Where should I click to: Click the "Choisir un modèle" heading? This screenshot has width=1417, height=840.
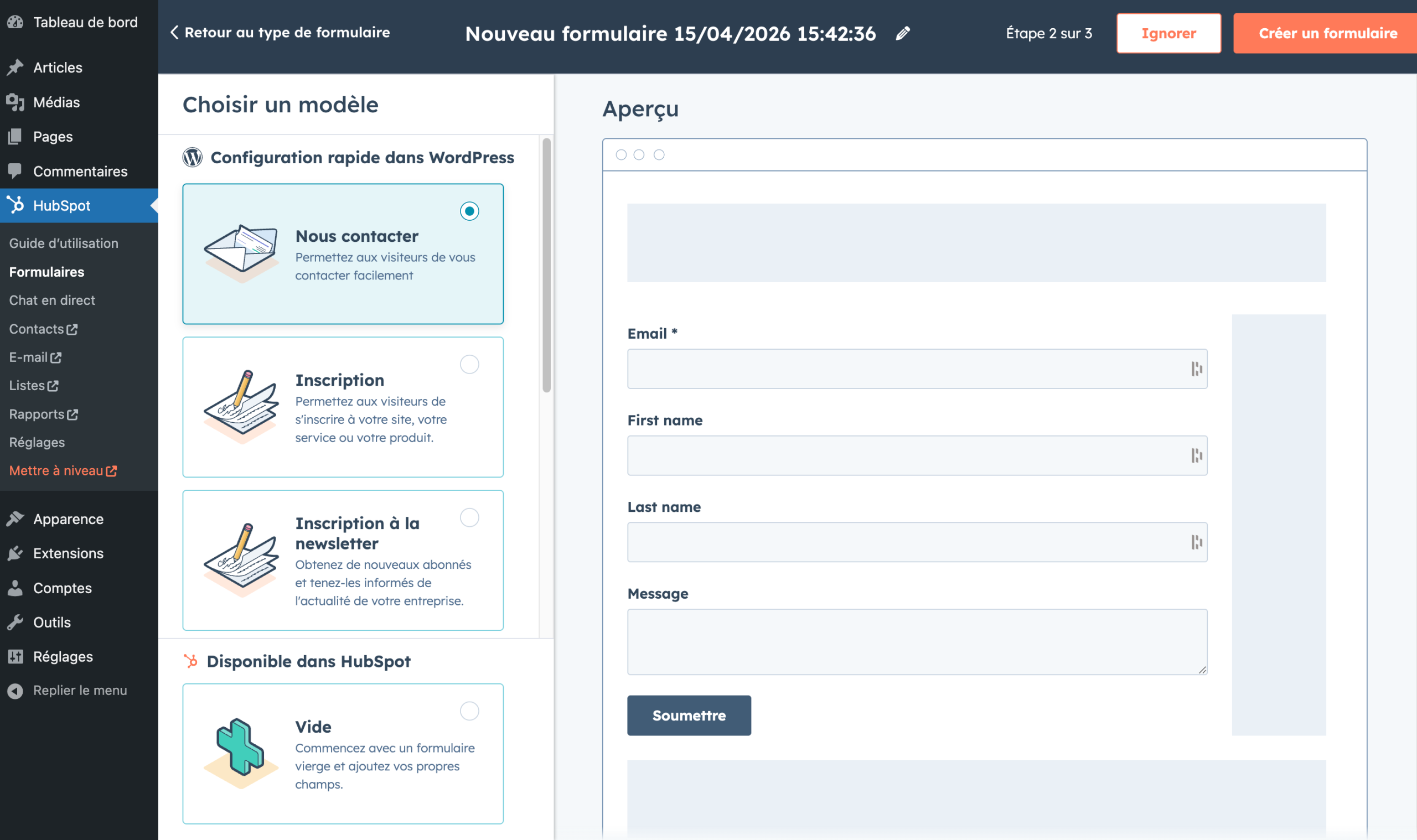[x=280, y=105]
